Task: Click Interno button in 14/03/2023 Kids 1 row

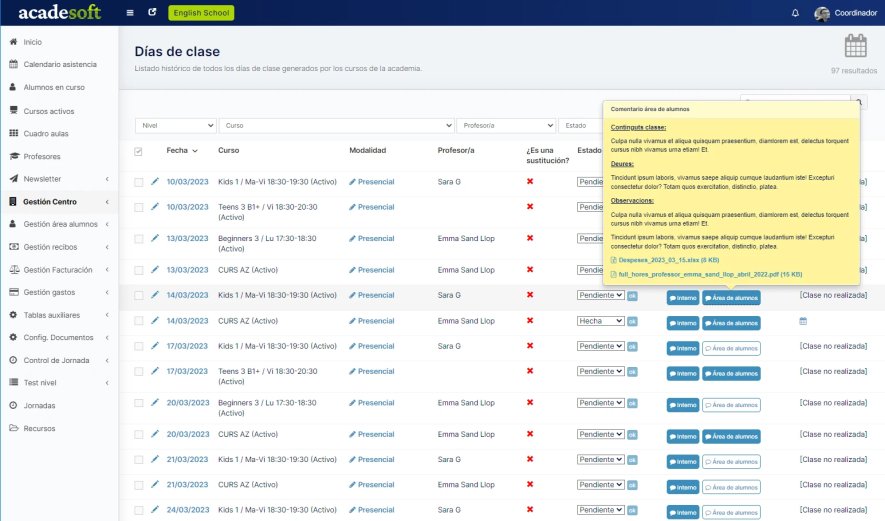Action: pyautogui.click(x=683, y=297)
